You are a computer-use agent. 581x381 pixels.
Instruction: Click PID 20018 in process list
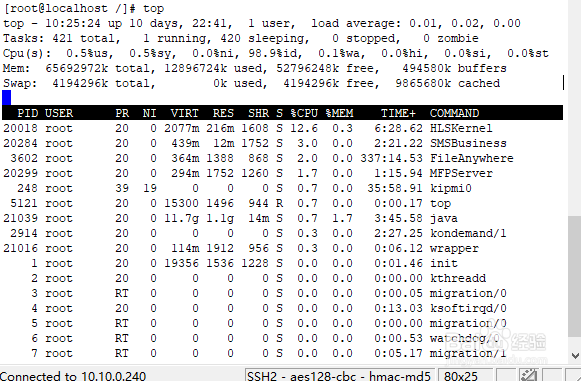coord(20,128)
